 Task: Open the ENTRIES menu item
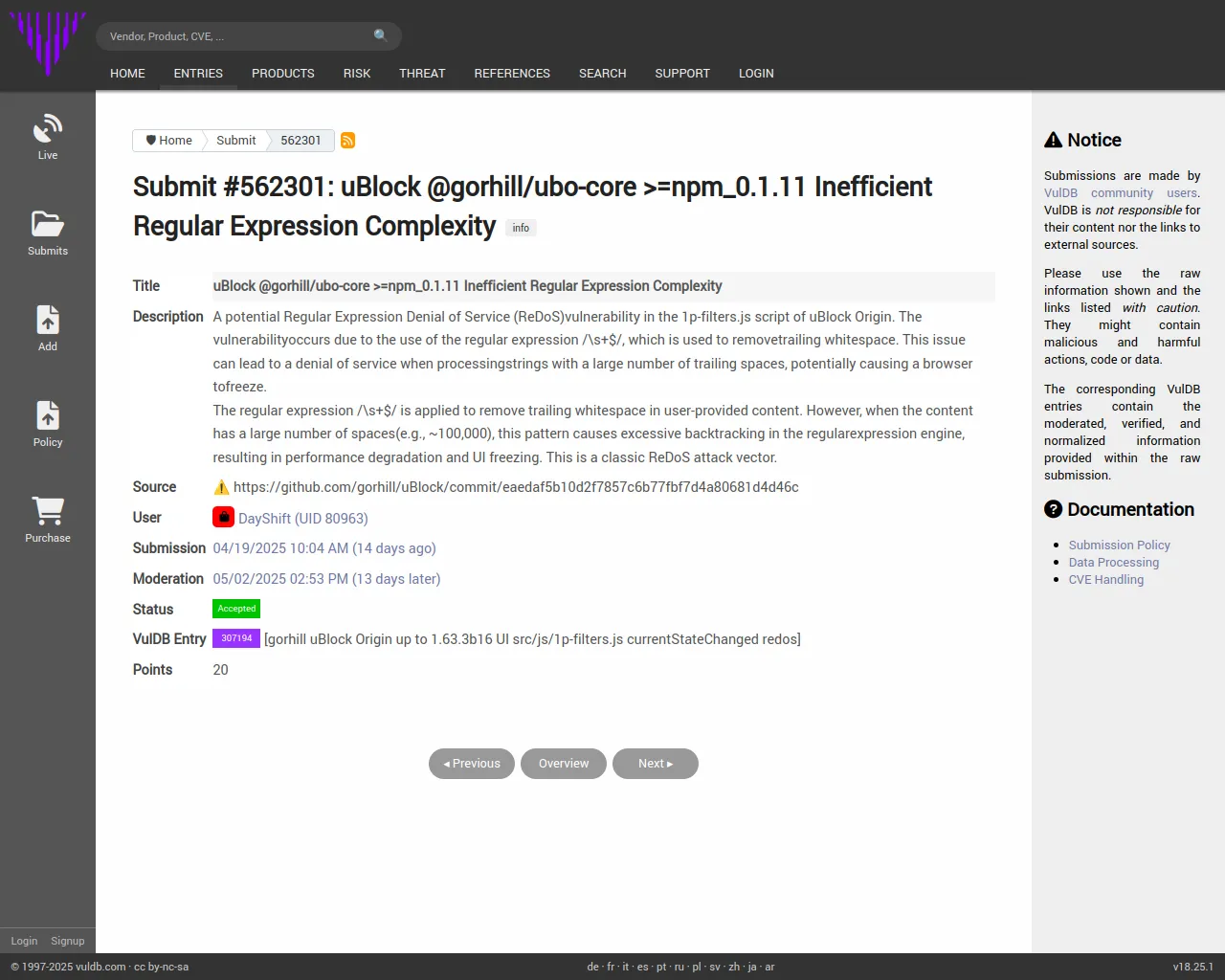click(x=198, y=74)
